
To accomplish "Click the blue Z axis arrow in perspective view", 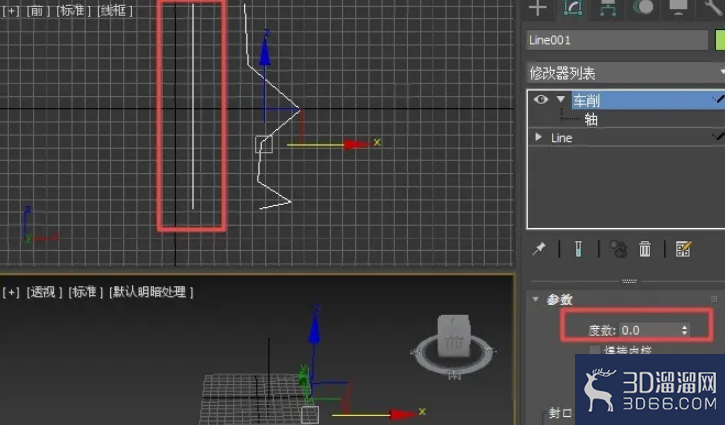I will [314, 328].
